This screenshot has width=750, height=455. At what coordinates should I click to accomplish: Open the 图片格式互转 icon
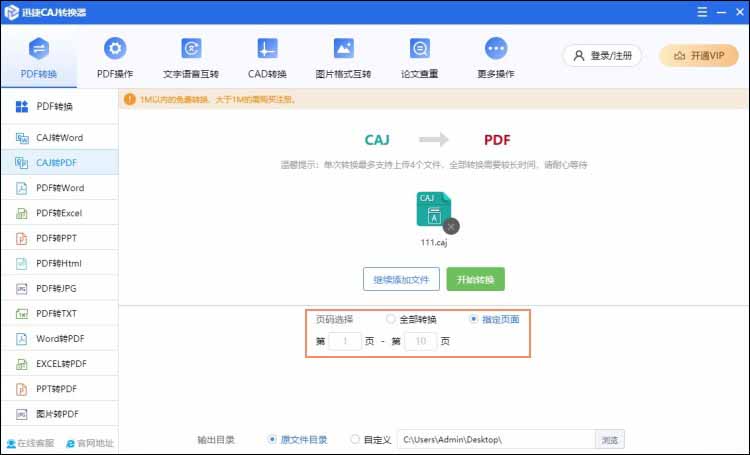(x=343, y=48)
